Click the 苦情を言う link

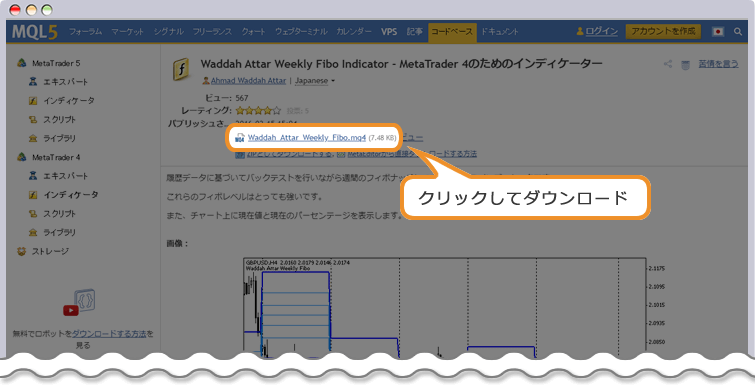point(718,64)
